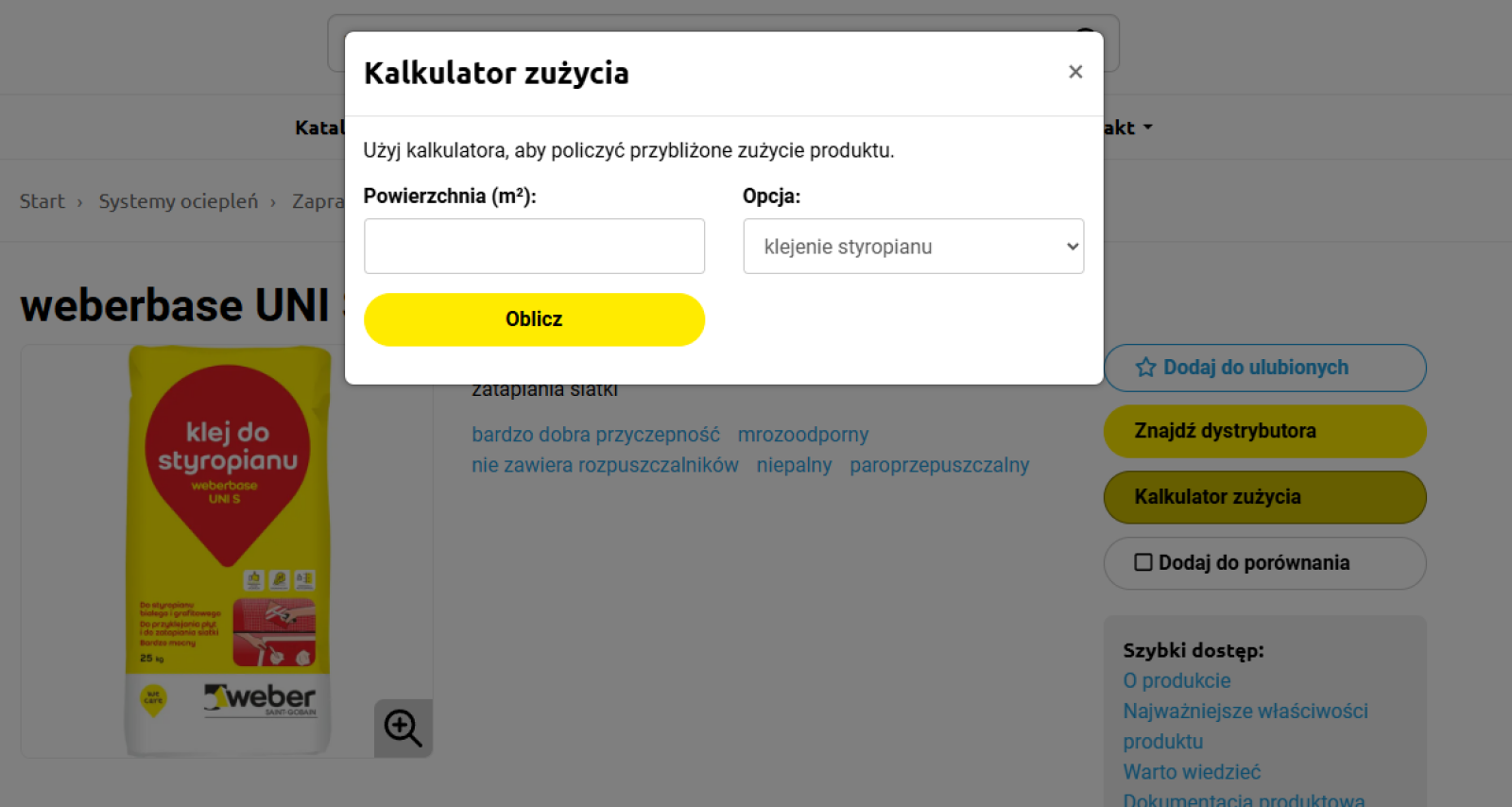Tick the Dodaj do porównania checkbox
Image resolution: width=1512 pixels, height=807 pixels.
click(x=1143, y=562)
